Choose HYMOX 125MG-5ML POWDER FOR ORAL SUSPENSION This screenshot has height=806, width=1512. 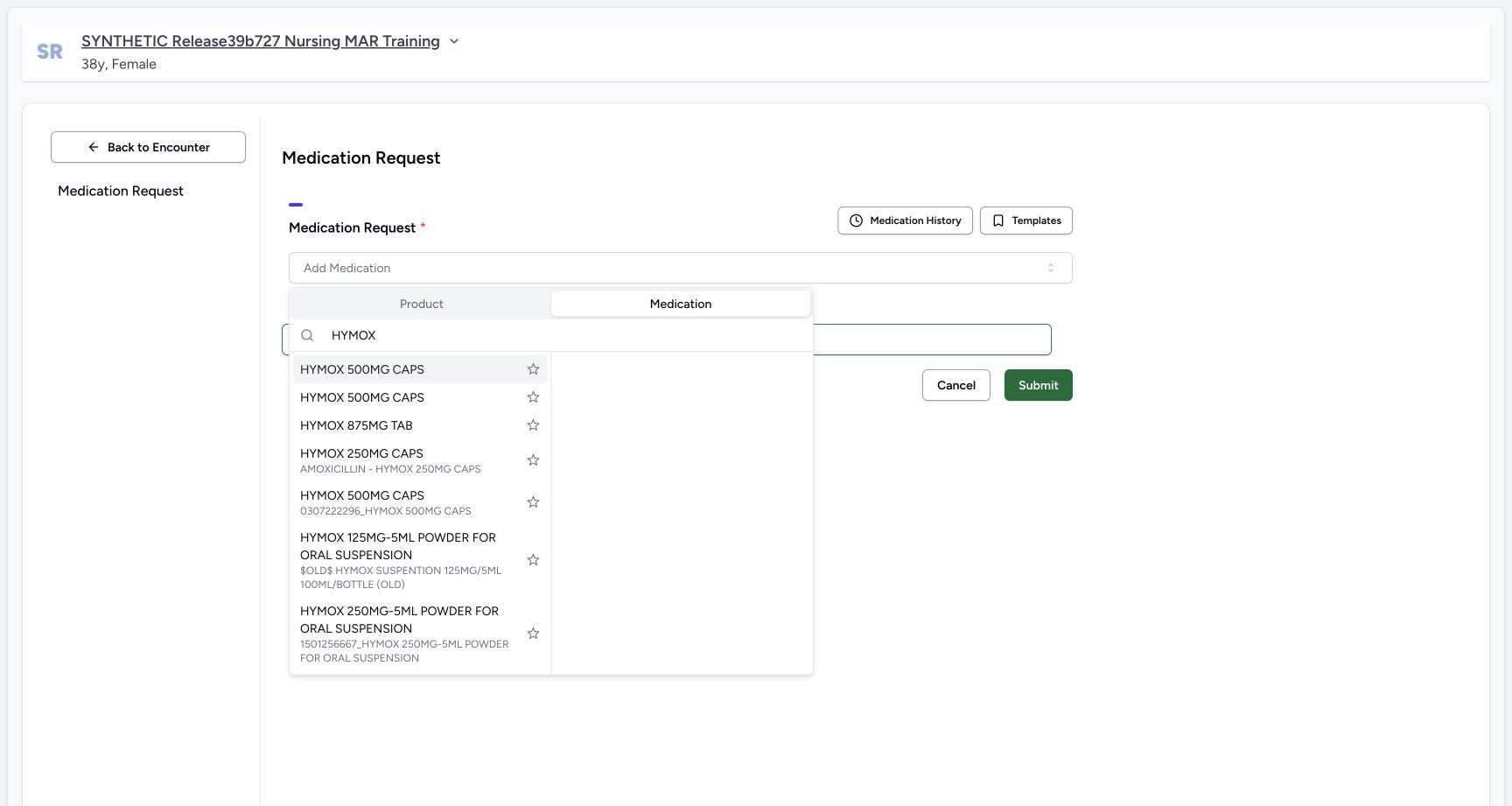click(x=420, y=560)
